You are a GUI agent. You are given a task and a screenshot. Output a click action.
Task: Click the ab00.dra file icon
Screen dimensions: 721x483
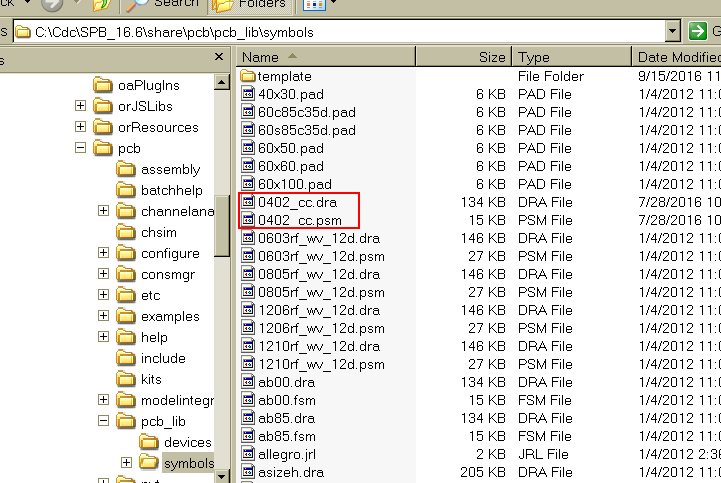pos(248,382)
